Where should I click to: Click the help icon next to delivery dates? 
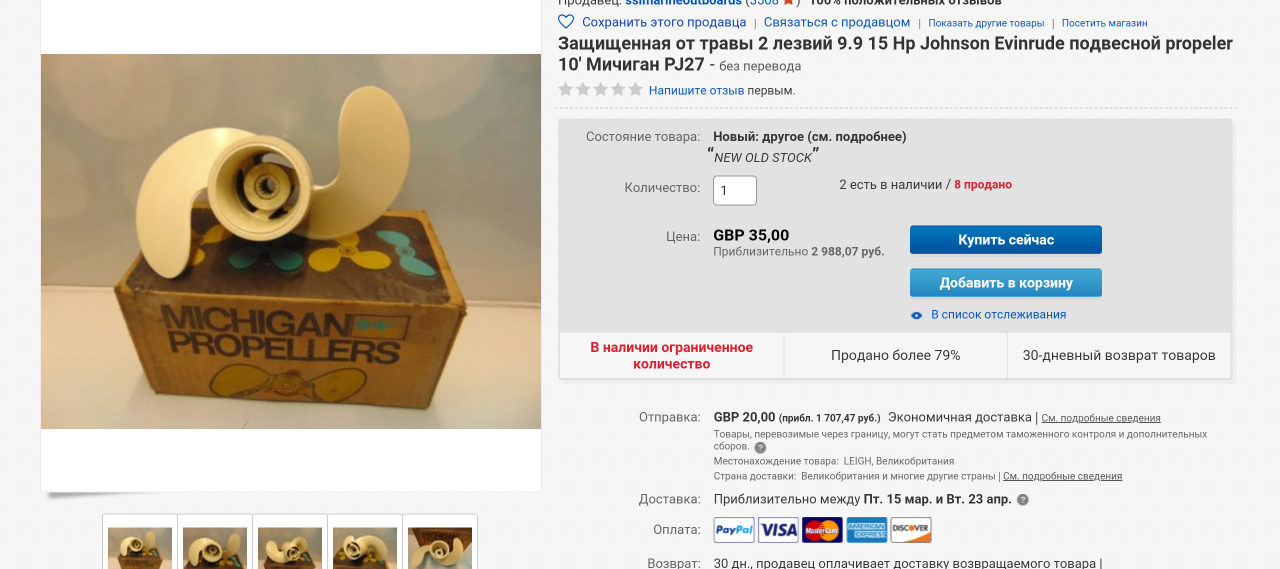(1023, 500)
